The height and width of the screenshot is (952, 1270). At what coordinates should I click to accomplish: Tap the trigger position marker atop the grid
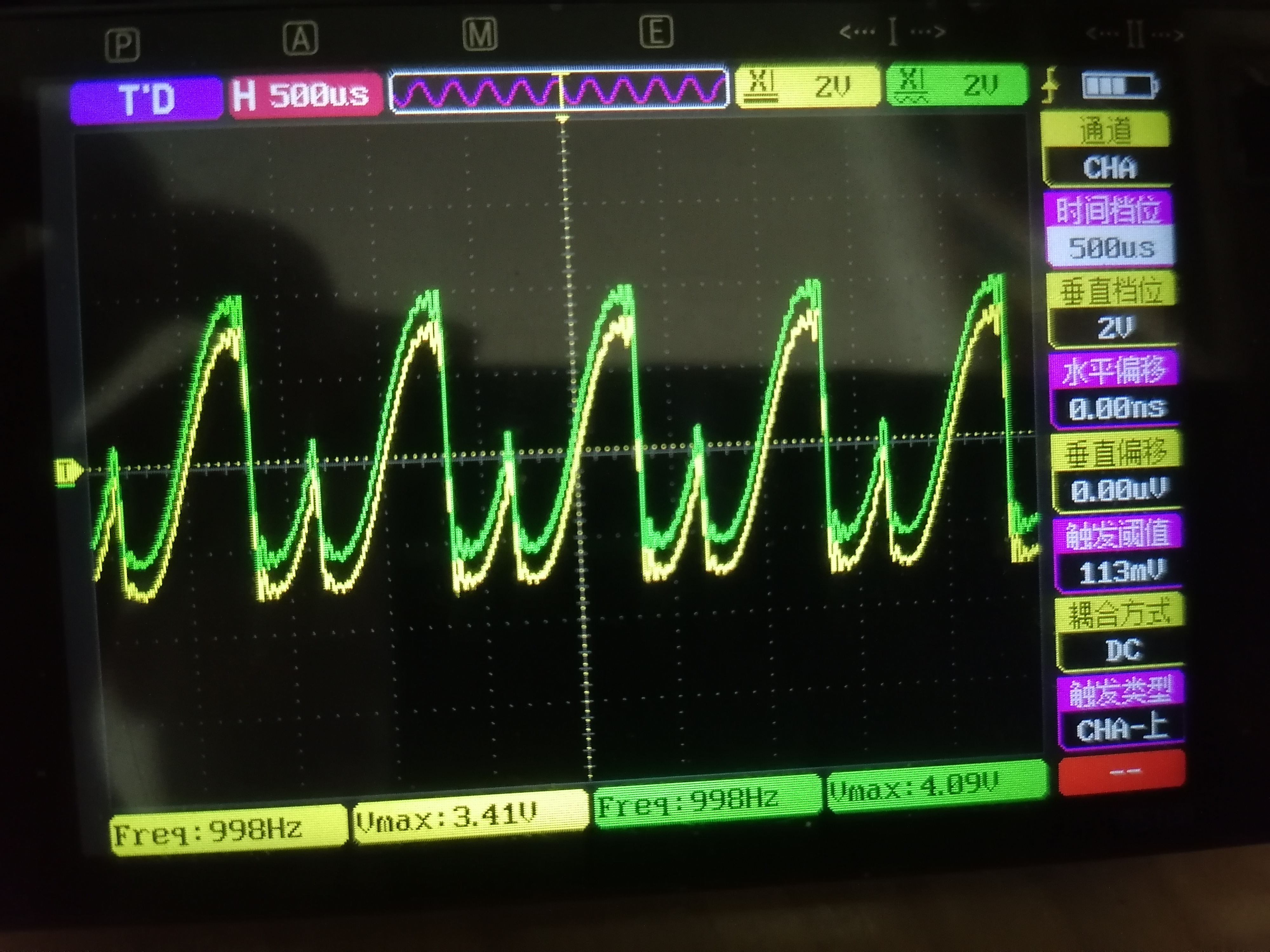[563, 119]
